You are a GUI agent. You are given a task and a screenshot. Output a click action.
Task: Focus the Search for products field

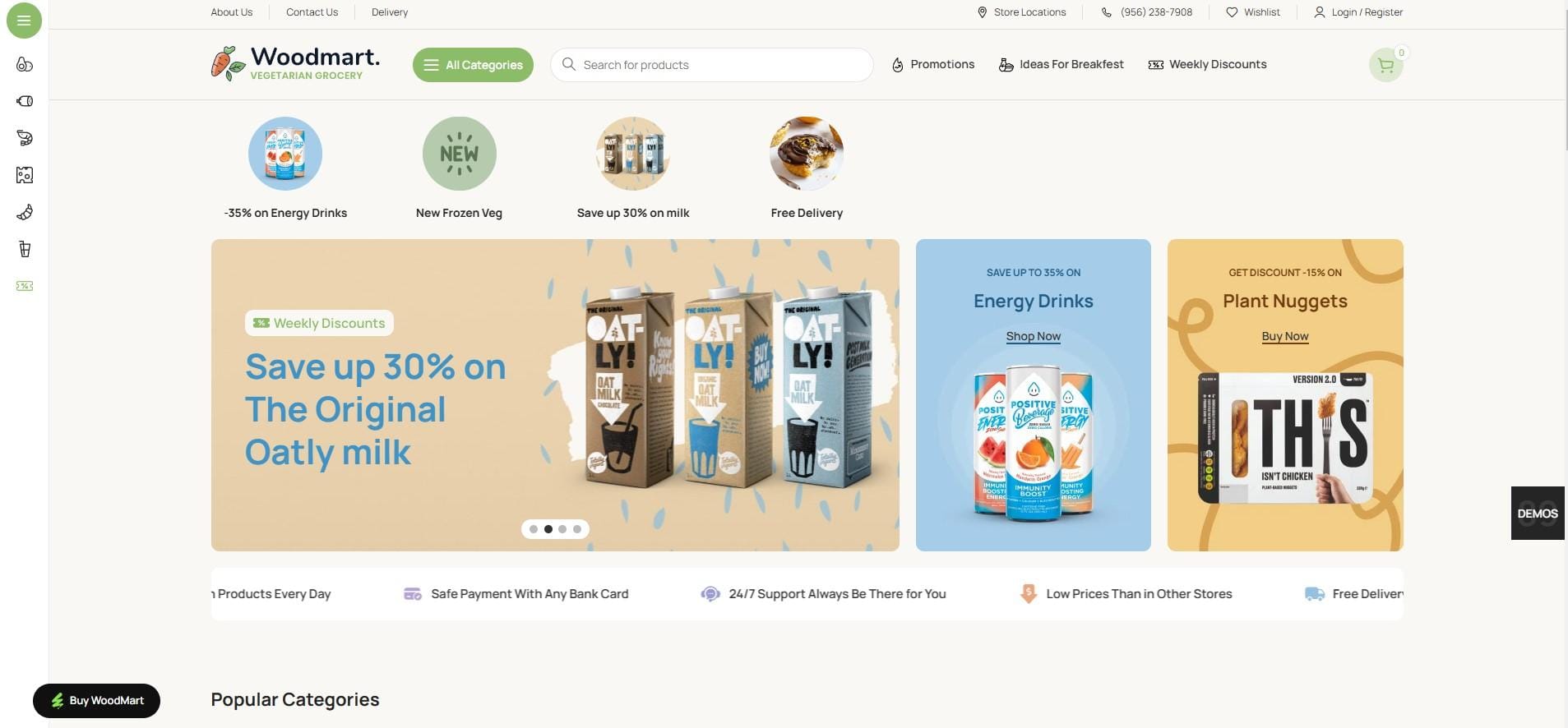click(x=712, y=65)
